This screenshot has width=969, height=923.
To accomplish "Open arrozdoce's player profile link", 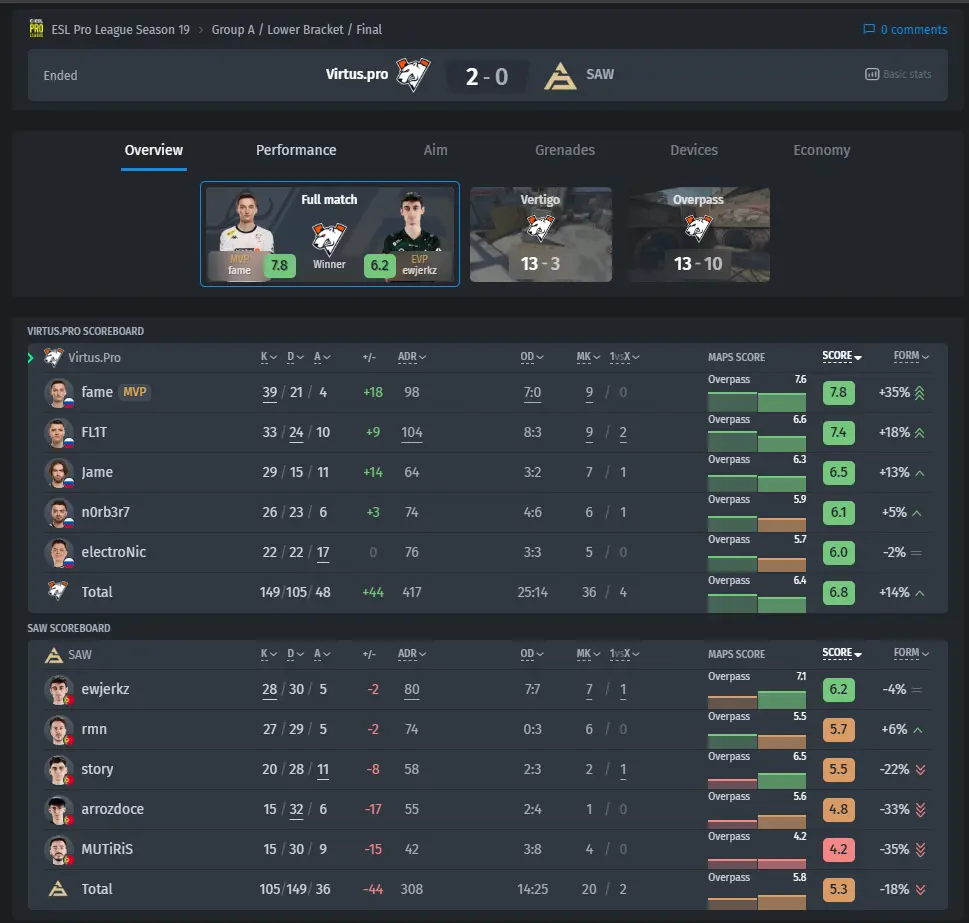I will pos(112,809).
